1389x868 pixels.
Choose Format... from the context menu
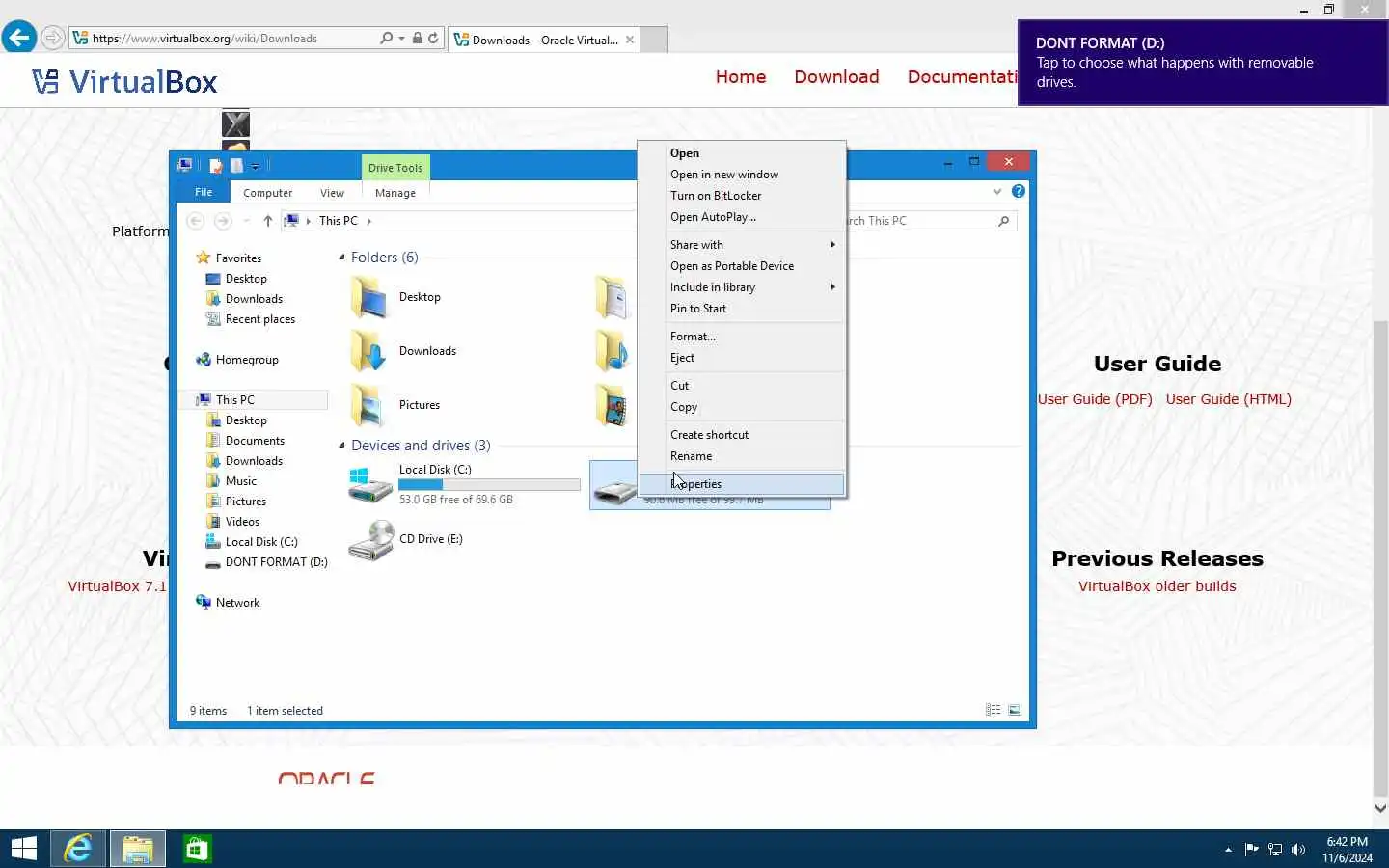[x=742, y=337]
